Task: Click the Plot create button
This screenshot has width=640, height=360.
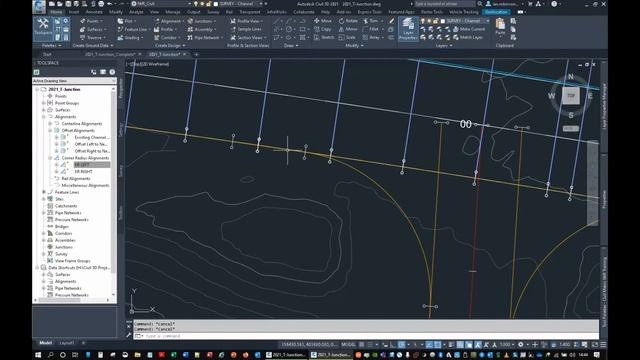Action: (127, 21)
